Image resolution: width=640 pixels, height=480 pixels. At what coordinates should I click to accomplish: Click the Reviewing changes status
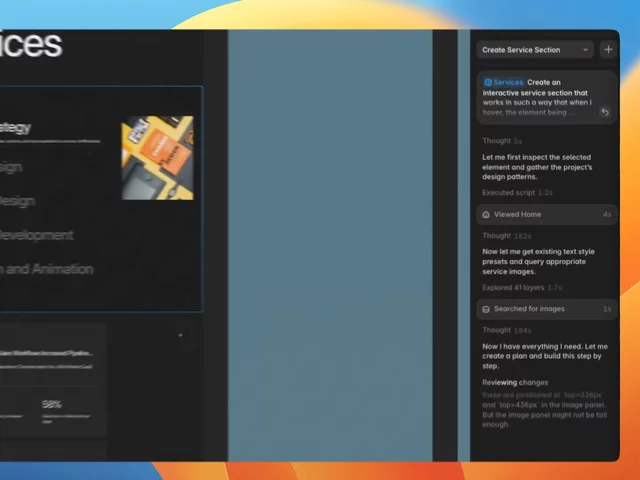[515, 382]
